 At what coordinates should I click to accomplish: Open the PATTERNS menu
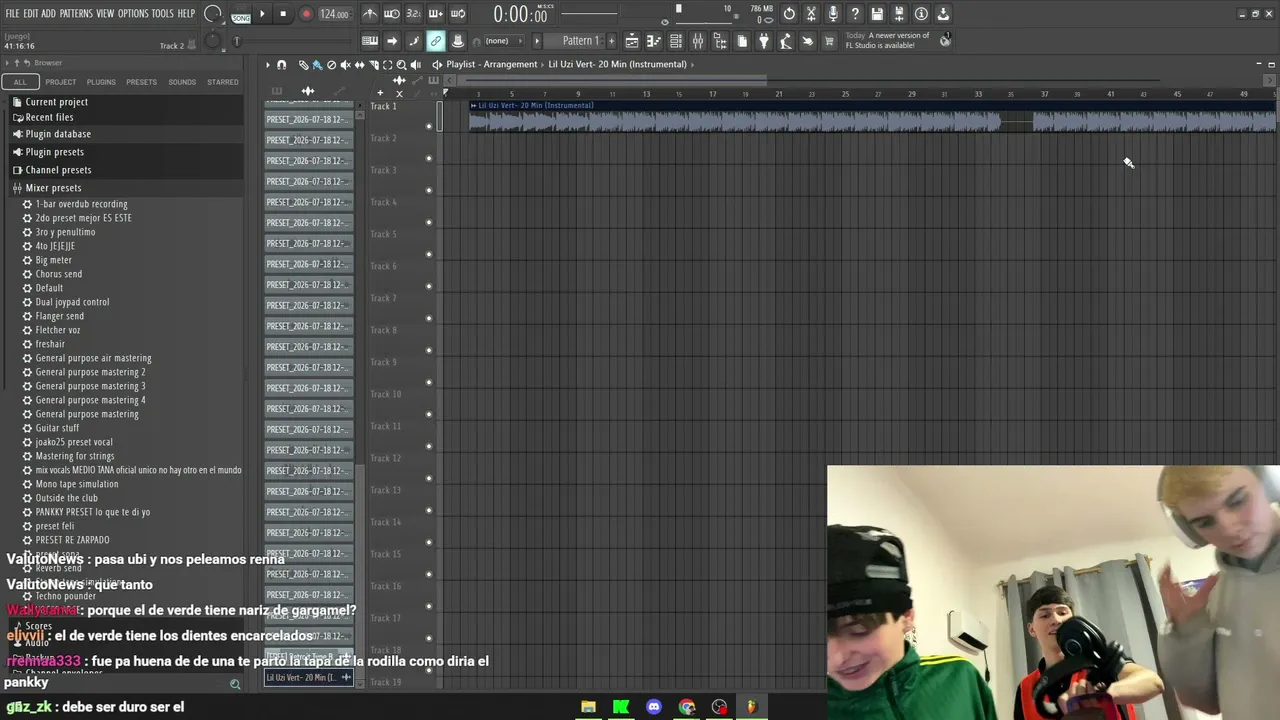pyautogui.click(x=76, y=14)
